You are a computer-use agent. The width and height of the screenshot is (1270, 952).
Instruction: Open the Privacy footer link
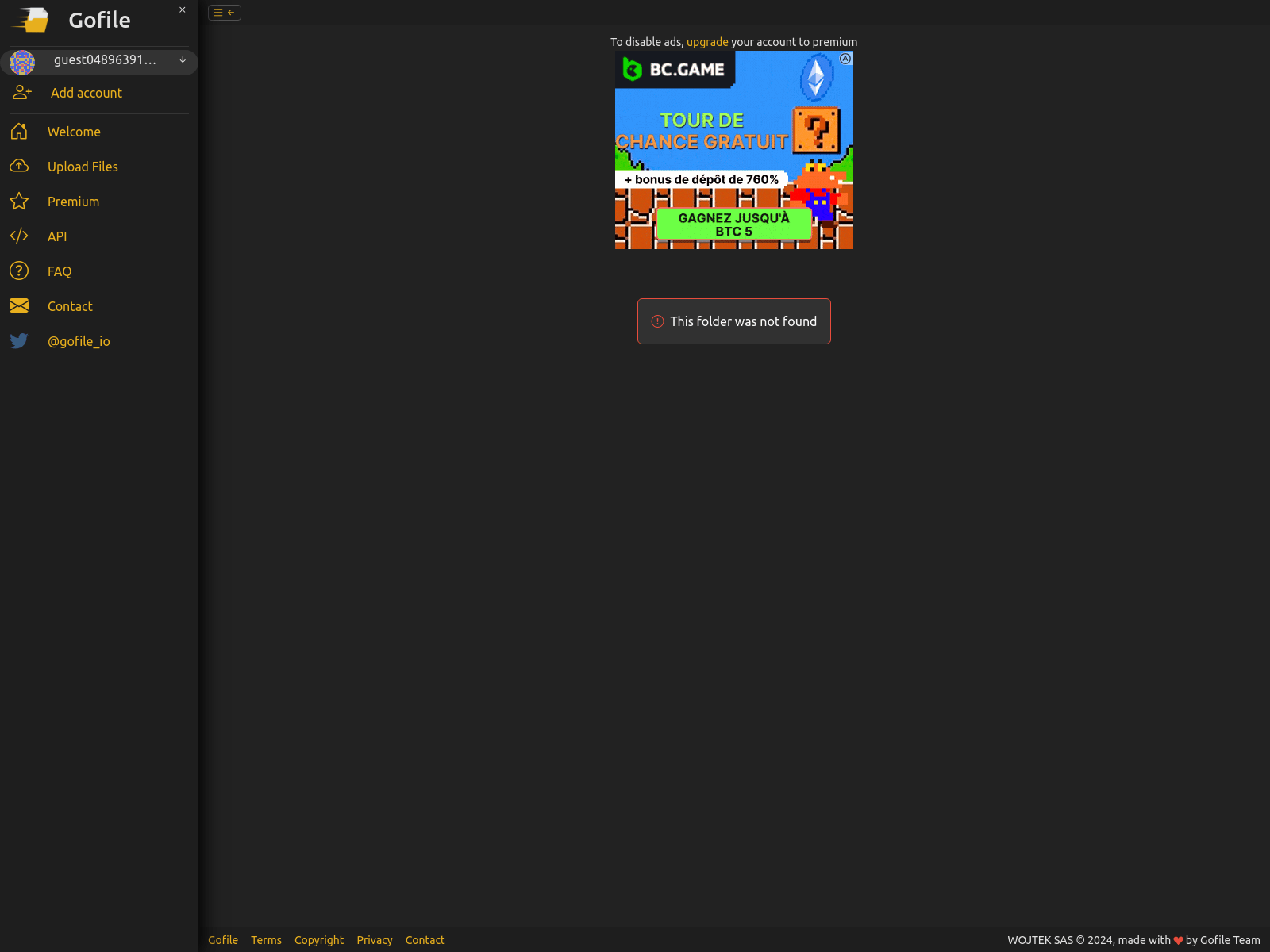pyautogui.click(x=375, y=940)
